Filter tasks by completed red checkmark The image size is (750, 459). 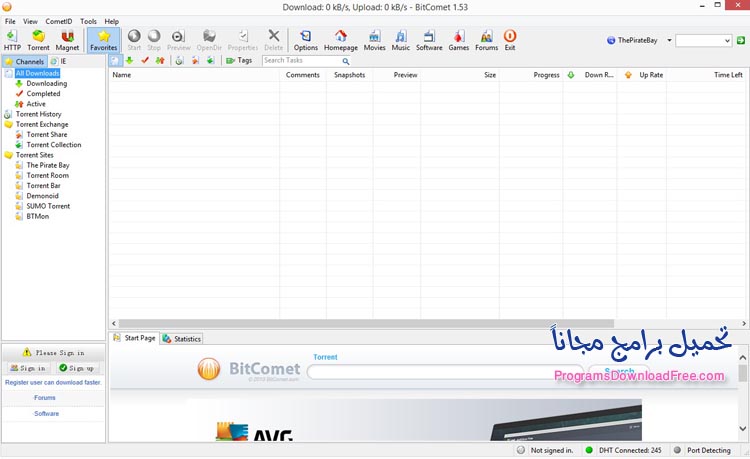(x=145, y=60)
